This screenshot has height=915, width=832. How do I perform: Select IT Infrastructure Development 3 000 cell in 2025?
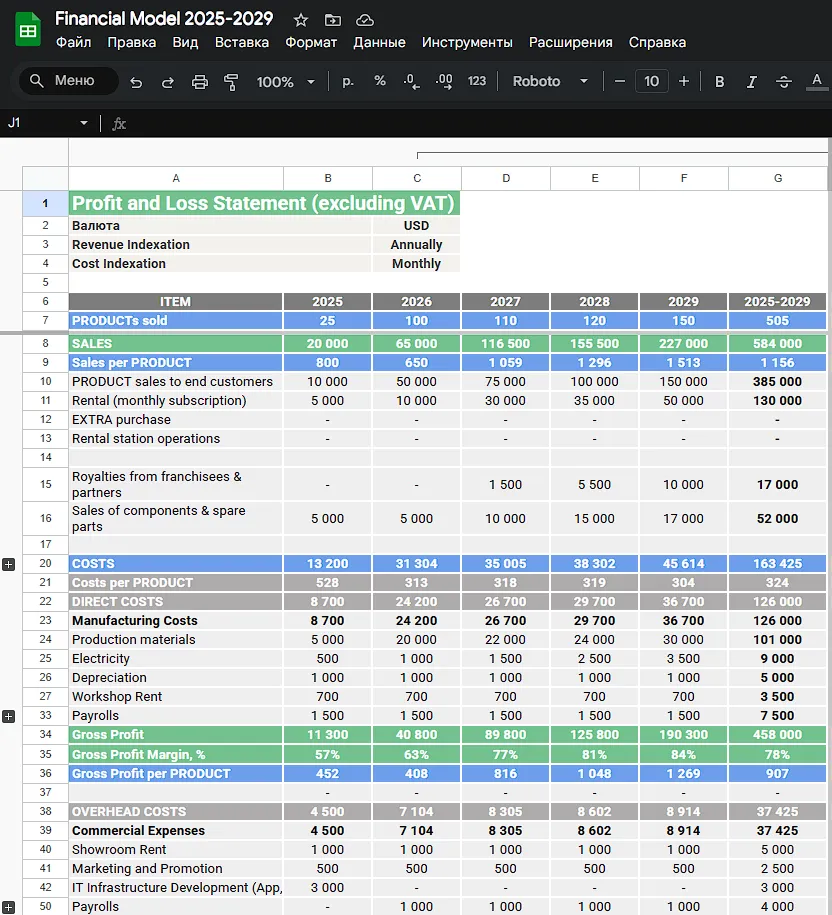coord(327,888)
